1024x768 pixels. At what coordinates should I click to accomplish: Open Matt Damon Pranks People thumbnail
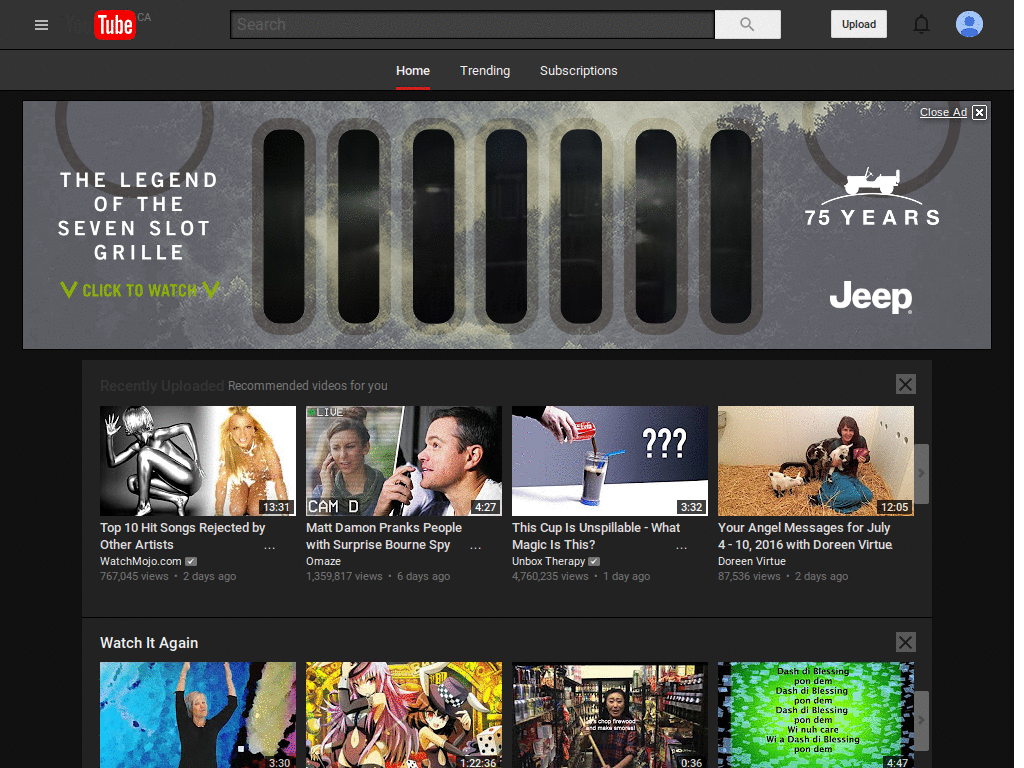tap(404, 461)
